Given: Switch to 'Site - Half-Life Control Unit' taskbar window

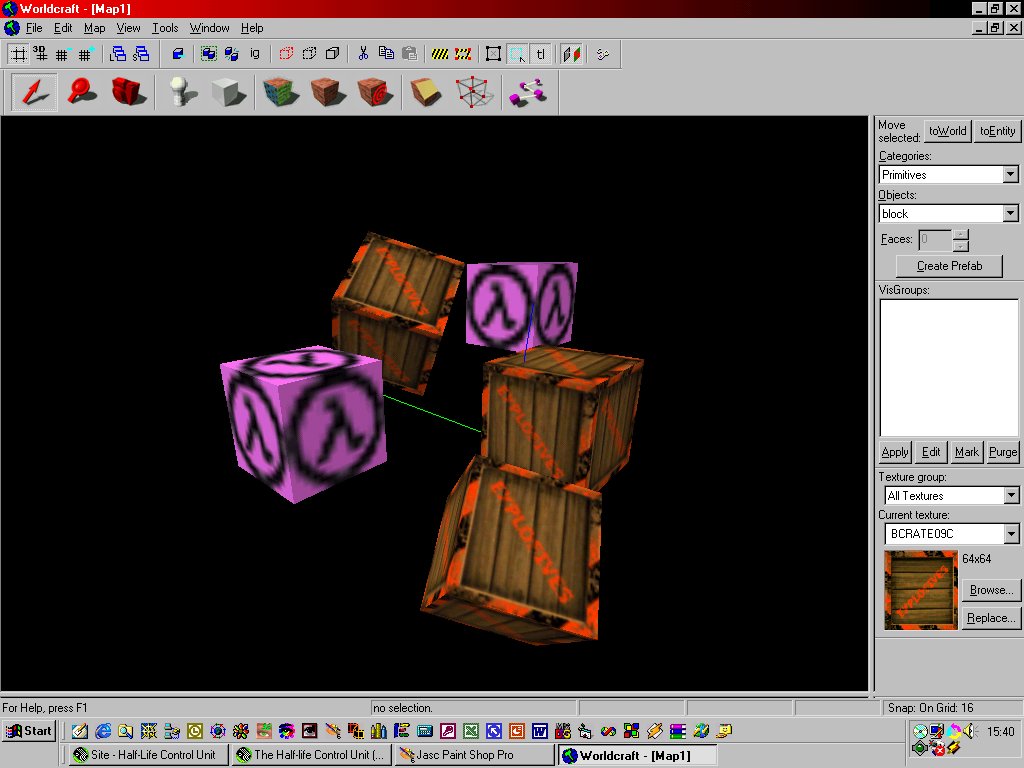Looking at the screenshot, I should [x=150, y=755].
